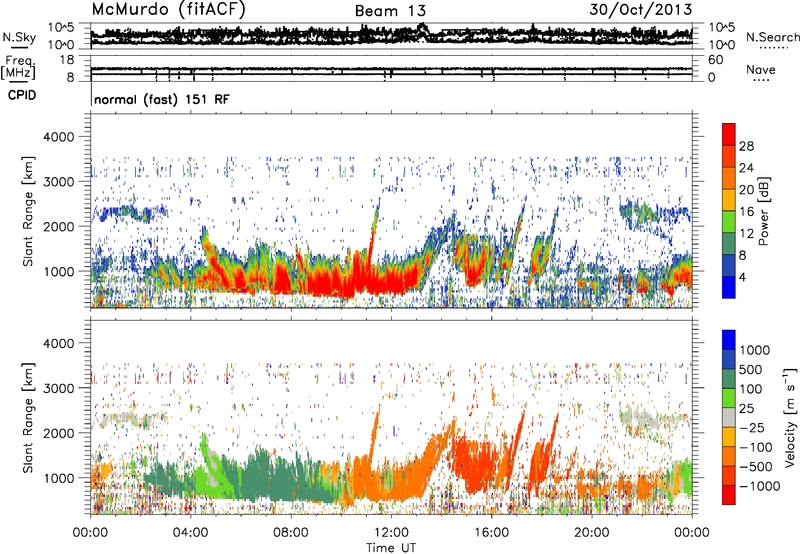The width and height of the screenshot is (800, 554).
Task: Click the Nave label
Action: tap(760, 69)
